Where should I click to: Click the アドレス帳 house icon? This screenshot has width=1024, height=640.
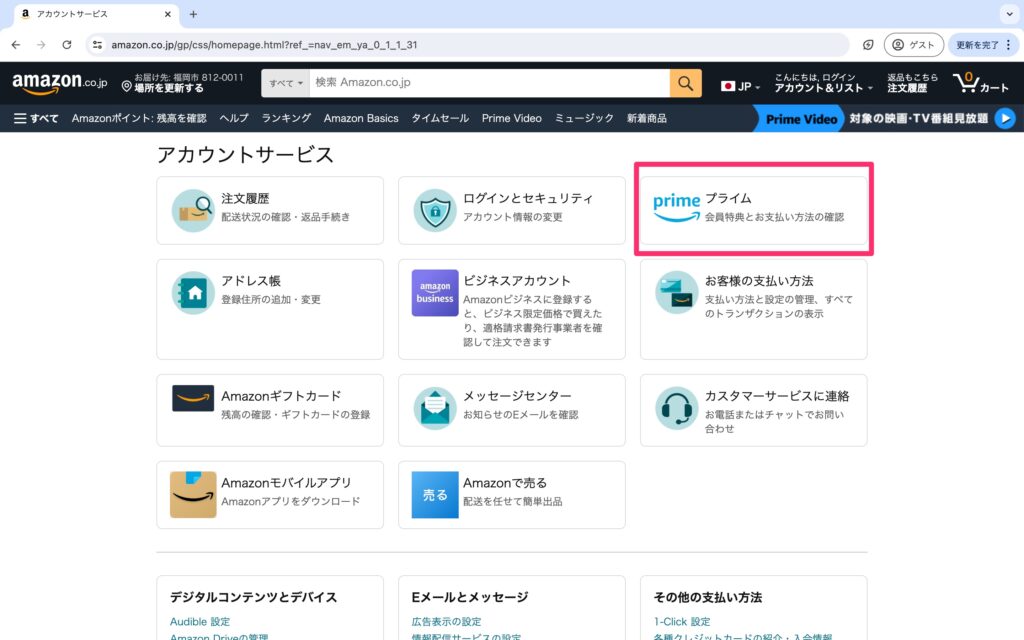193,293
